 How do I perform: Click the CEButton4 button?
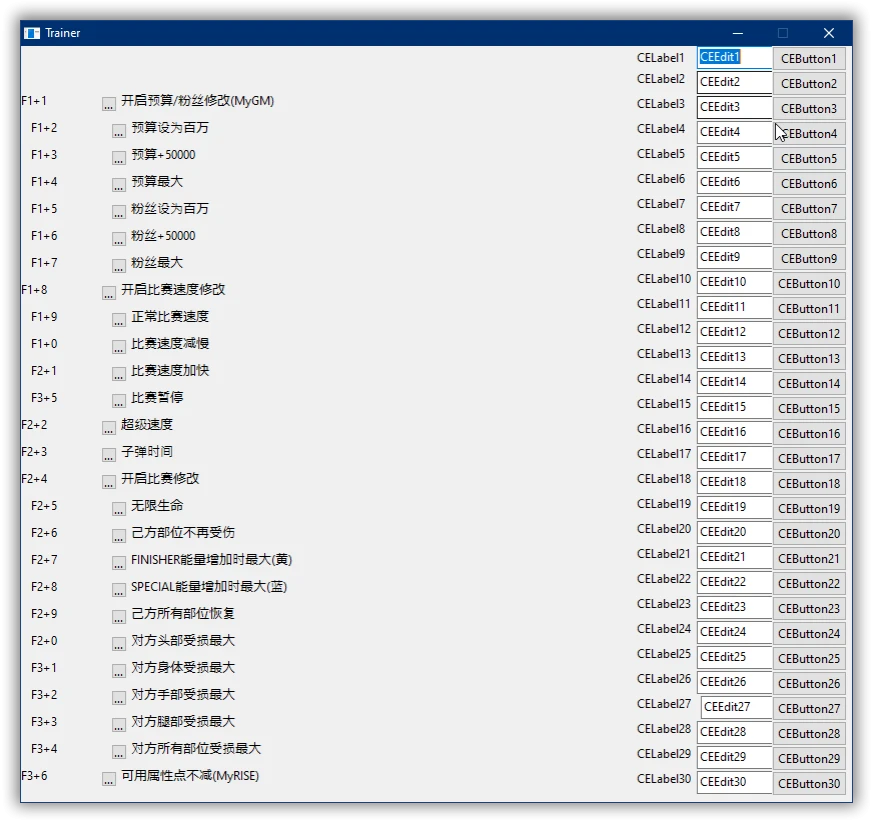pyautogui.click(x=809, y=133)
